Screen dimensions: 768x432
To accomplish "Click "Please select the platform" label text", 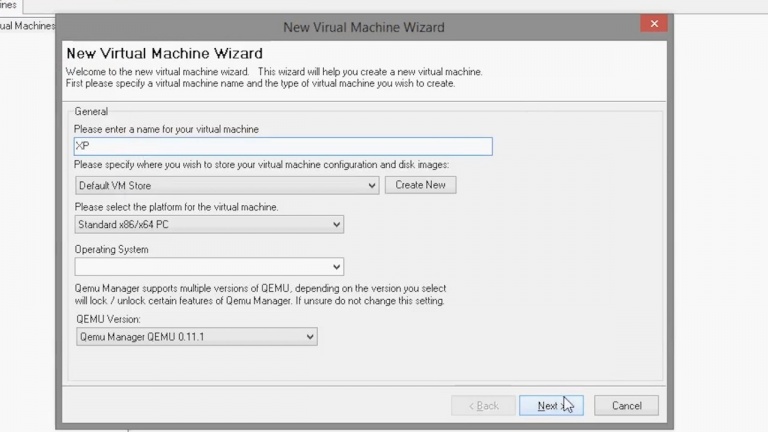I will point(176,207).
